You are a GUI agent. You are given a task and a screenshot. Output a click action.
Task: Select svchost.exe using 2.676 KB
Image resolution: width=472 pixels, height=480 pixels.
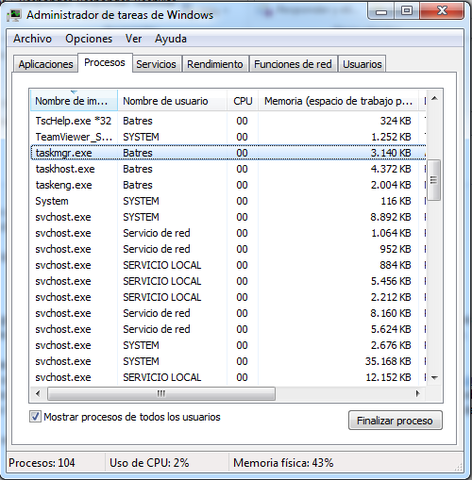coord(228,345)
